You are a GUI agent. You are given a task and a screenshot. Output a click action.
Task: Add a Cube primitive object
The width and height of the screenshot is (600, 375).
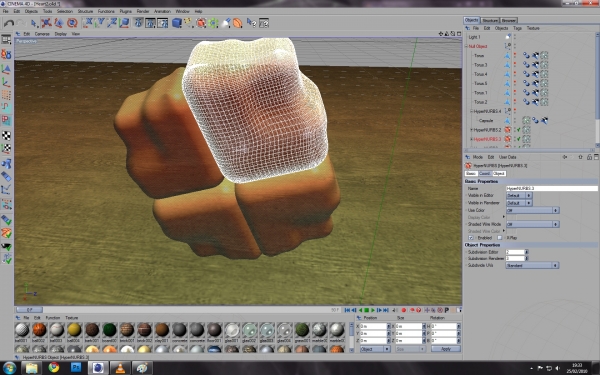177,23
